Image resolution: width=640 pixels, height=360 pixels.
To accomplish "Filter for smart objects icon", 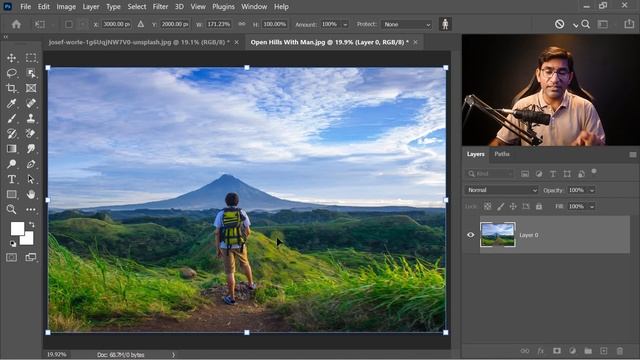I will [x=581, y=174].
